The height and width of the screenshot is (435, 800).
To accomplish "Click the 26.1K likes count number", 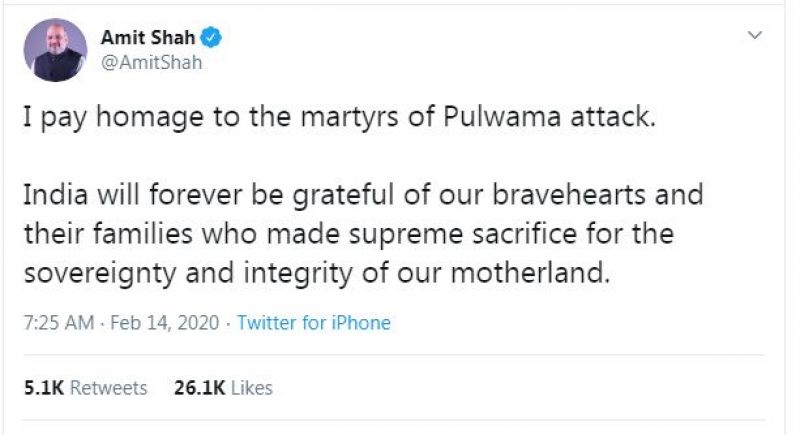I will pyautogui.click(x=197, y=387).
